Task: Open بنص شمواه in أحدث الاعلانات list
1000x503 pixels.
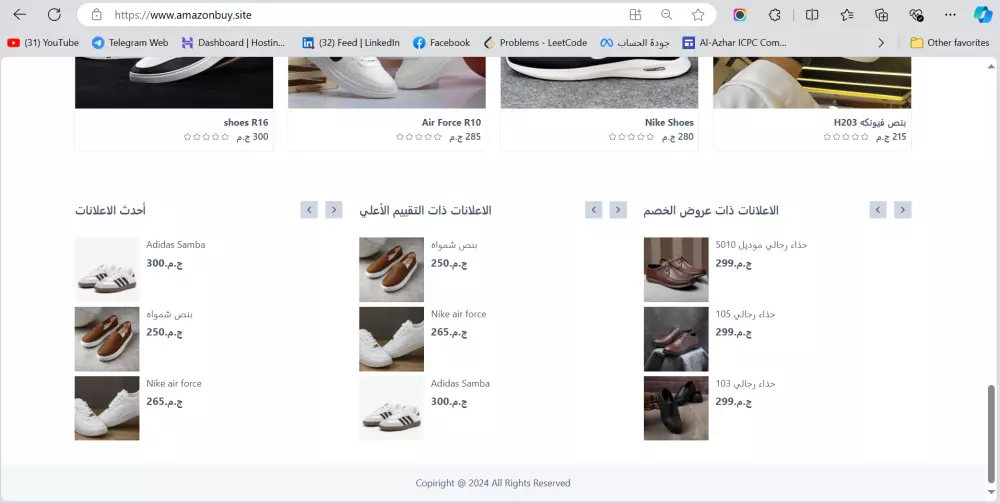Action: [170, 314]
